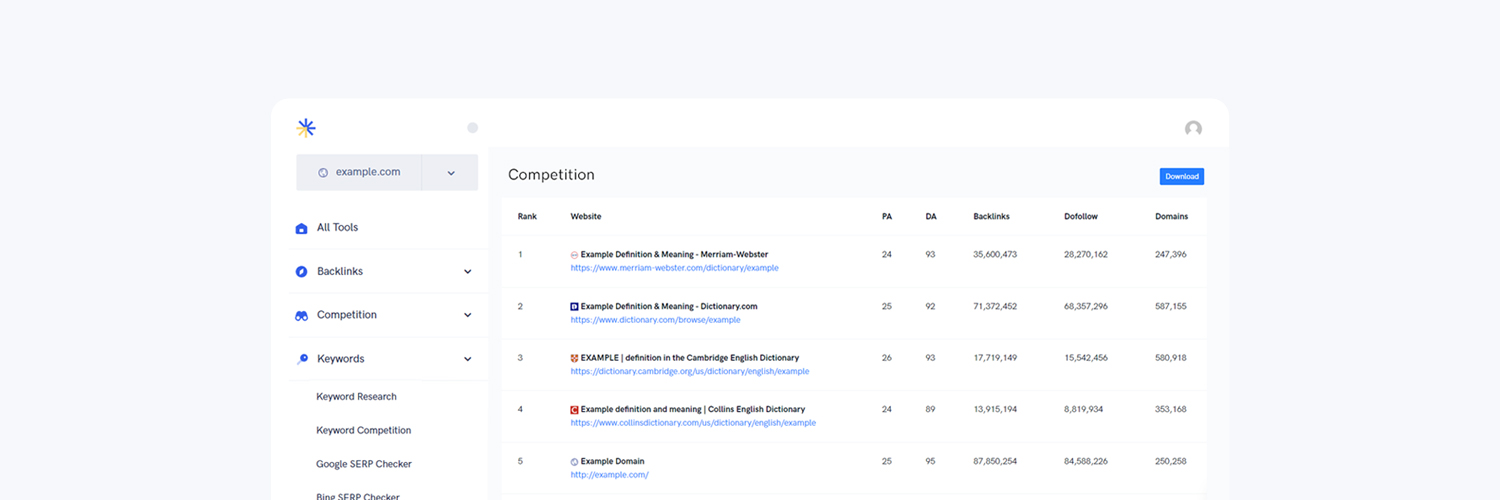Click the Backlinks compass icon

[302, 272]
